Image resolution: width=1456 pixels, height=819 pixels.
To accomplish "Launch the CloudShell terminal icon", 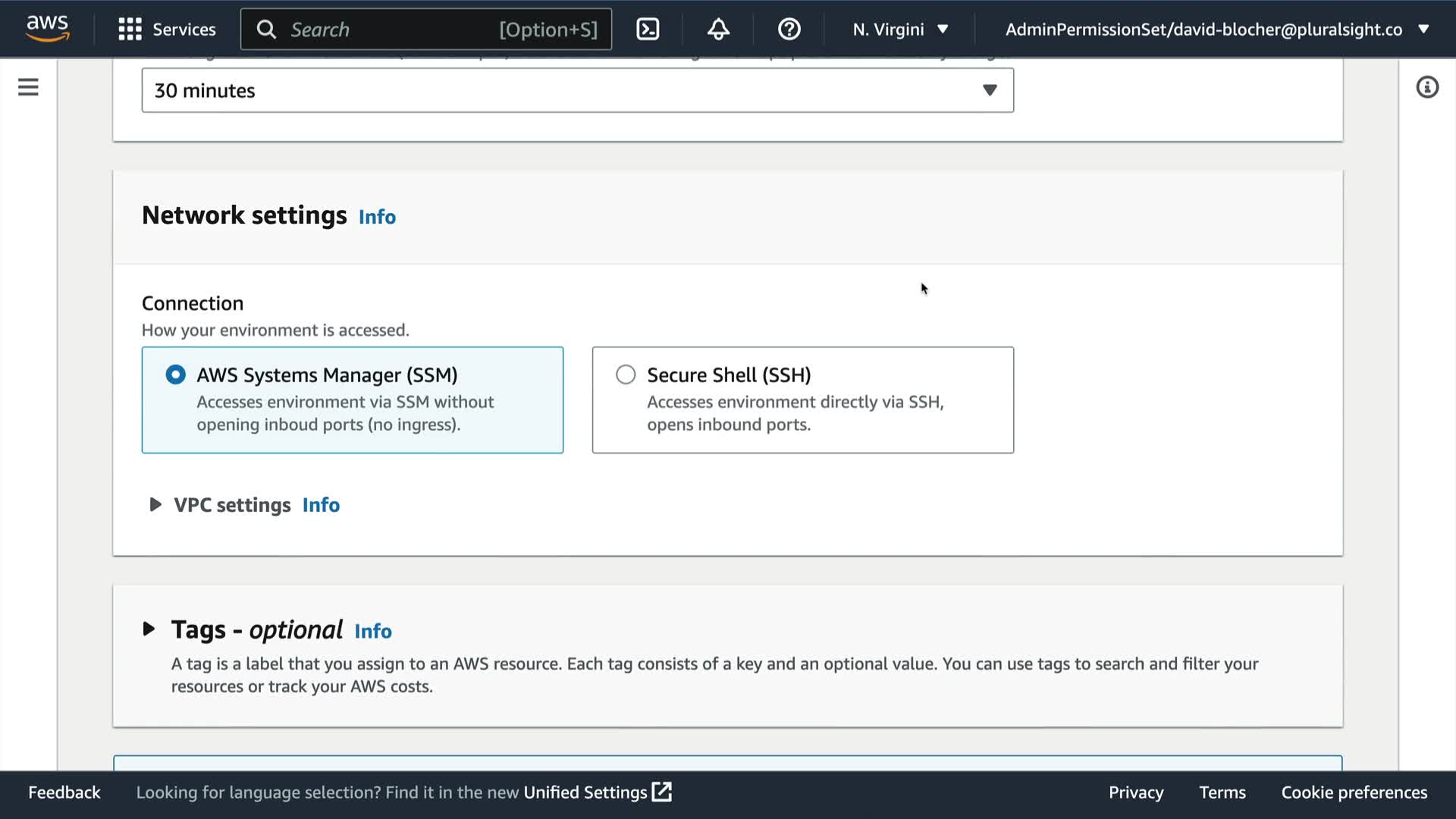I will (648, 30).
